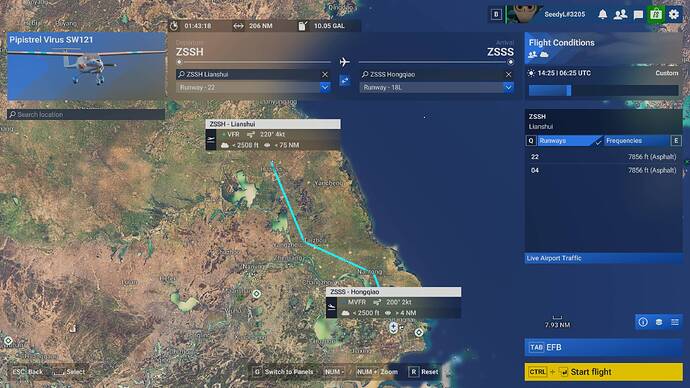Expand the Live Airport Traffic section
This screenshot has height=388, width=690.
tap(603, 258)
